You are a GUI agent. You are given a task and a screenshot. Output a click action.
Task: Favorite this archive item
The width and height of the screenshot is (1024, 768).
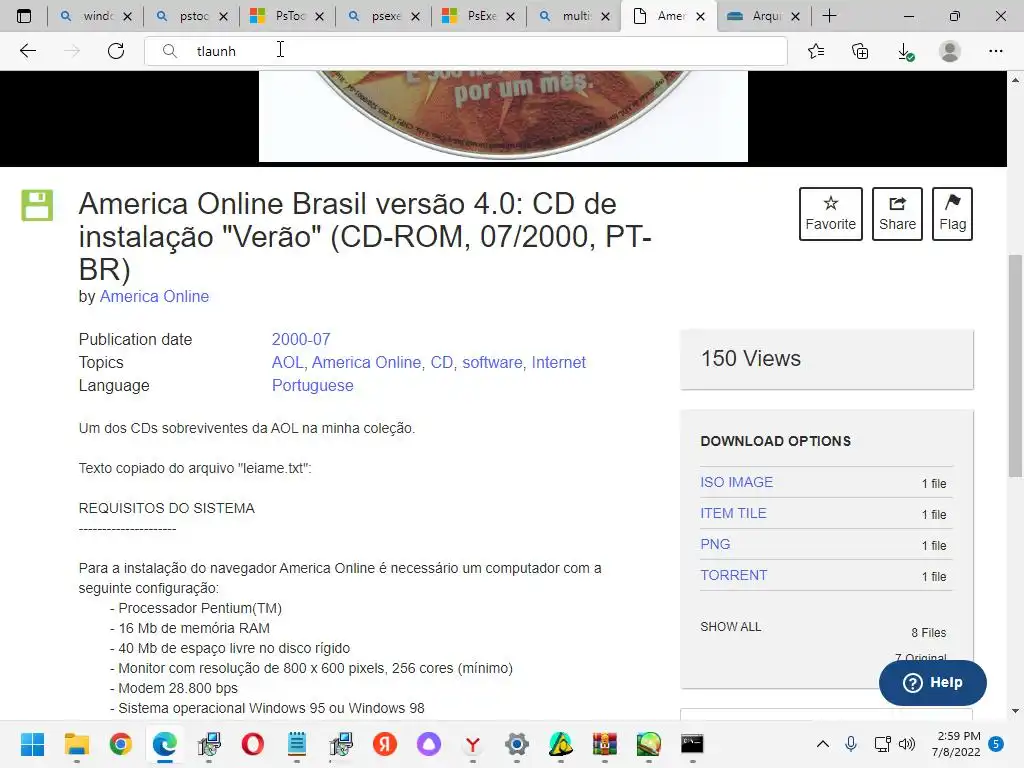[830, 214]
